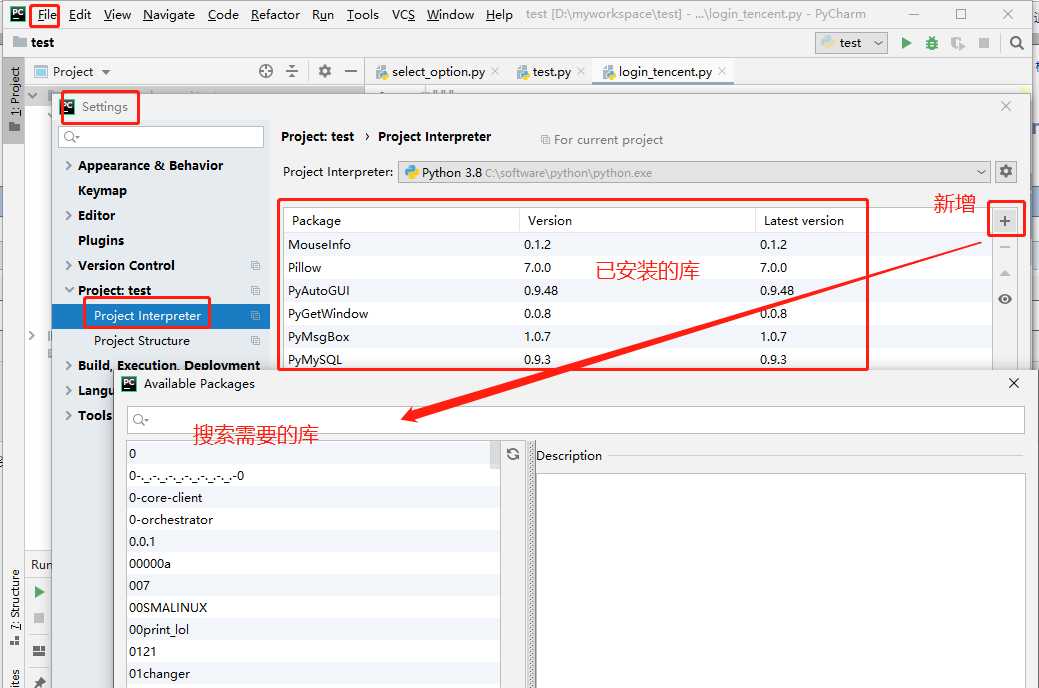Screen dimensions: 1039x688
Task: Open the File menu
Action: [x=46, y=15]
